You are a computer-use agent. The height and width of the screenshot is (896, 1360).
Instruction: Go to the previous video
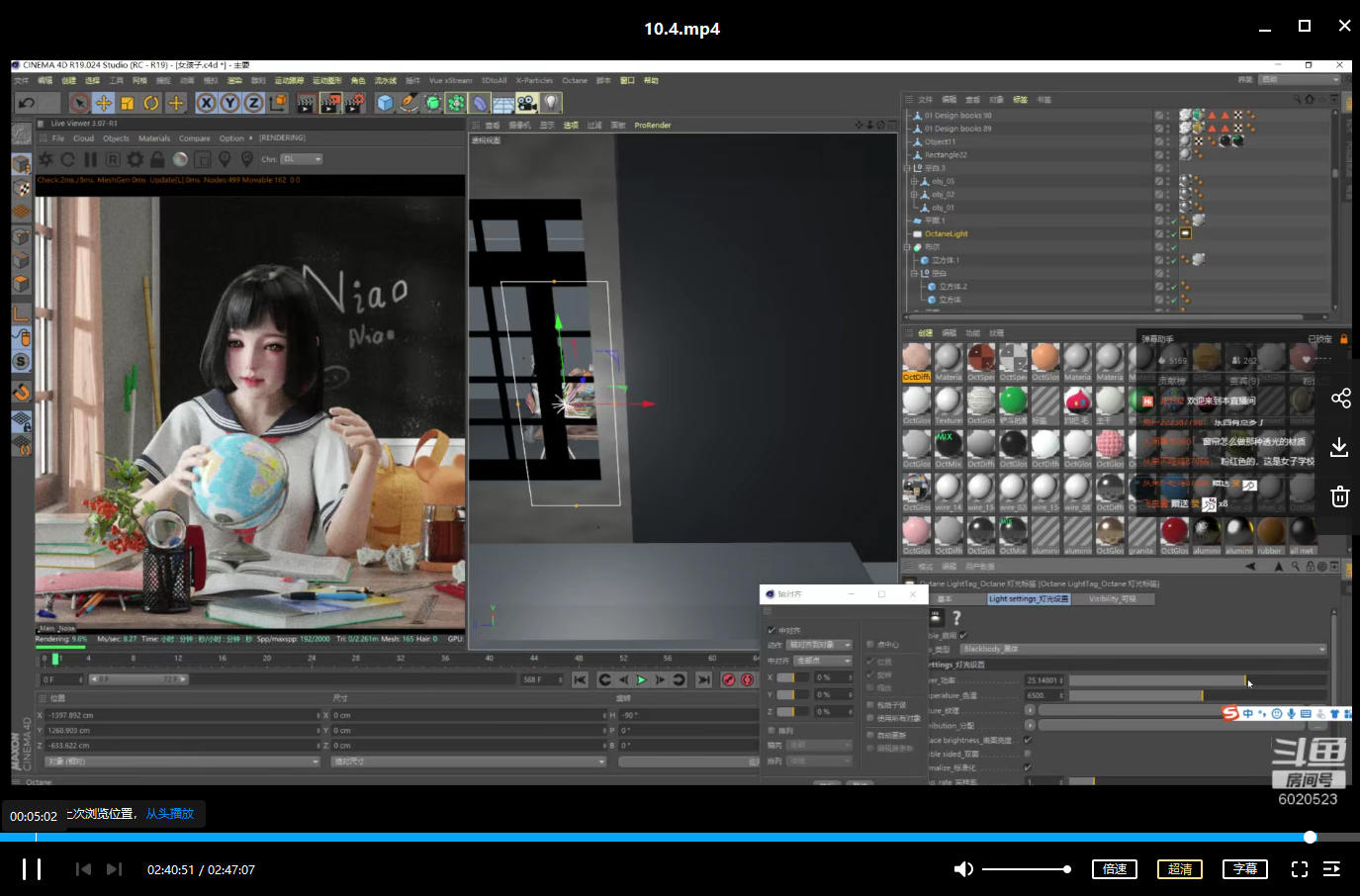tap(83, 869)
